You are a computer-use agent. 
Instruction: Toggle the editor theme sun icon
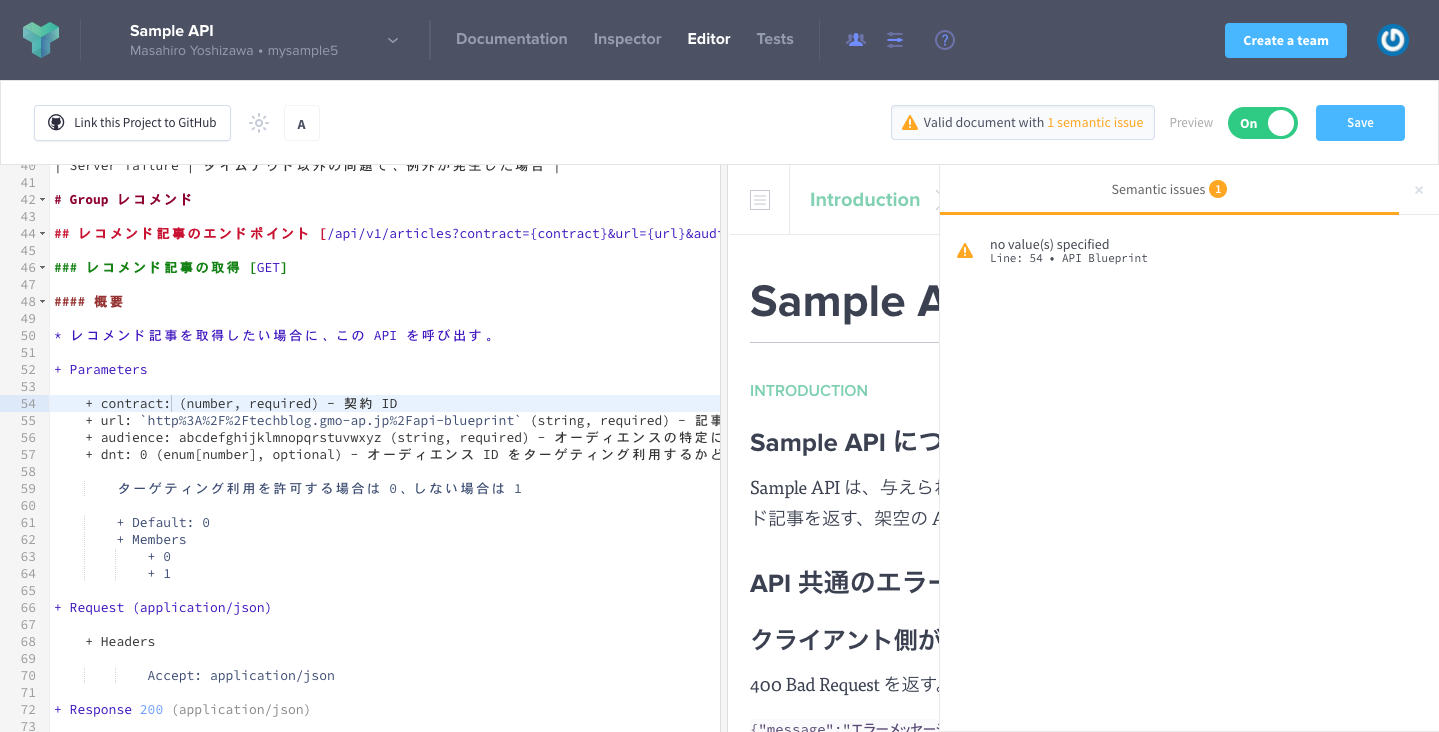coord(259,123)
